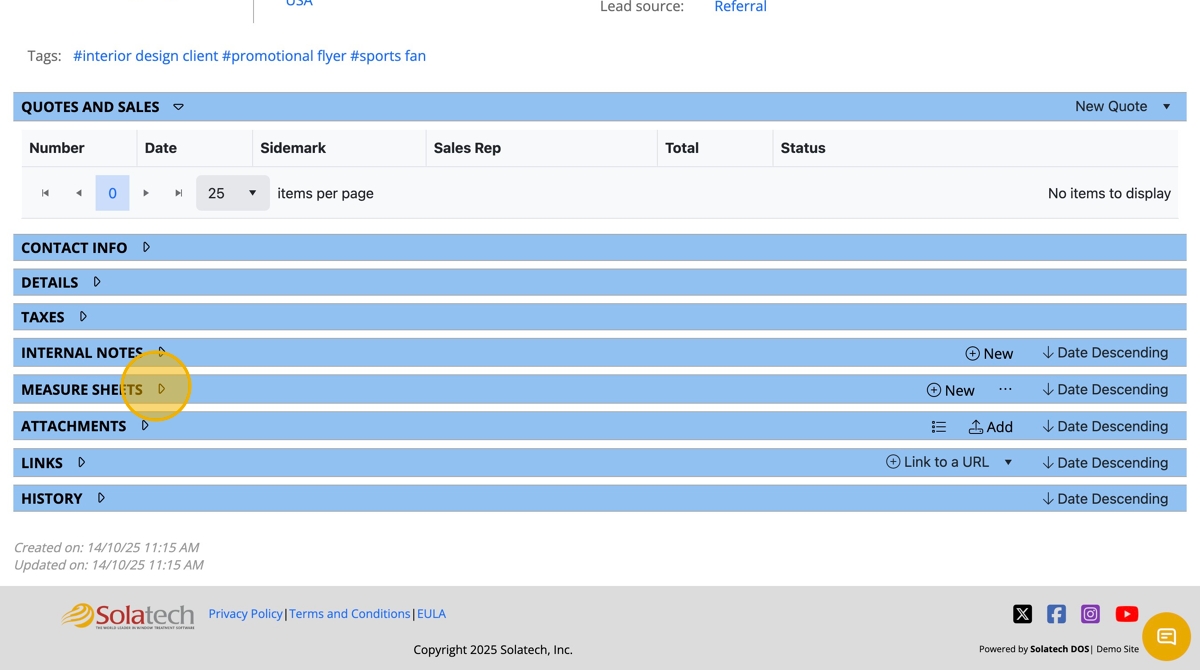
Task: Expand the Internal Notes section
Action: pyautogui.click(x=162, y=352)
